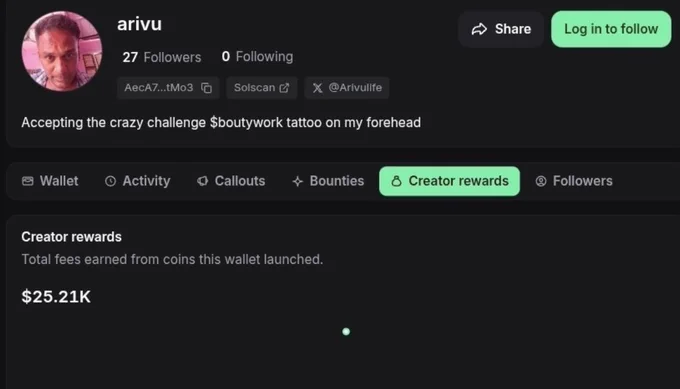Viewport: 680px width, 389px height.
Task: Click the Share button
Action: (x=501, y=29)
